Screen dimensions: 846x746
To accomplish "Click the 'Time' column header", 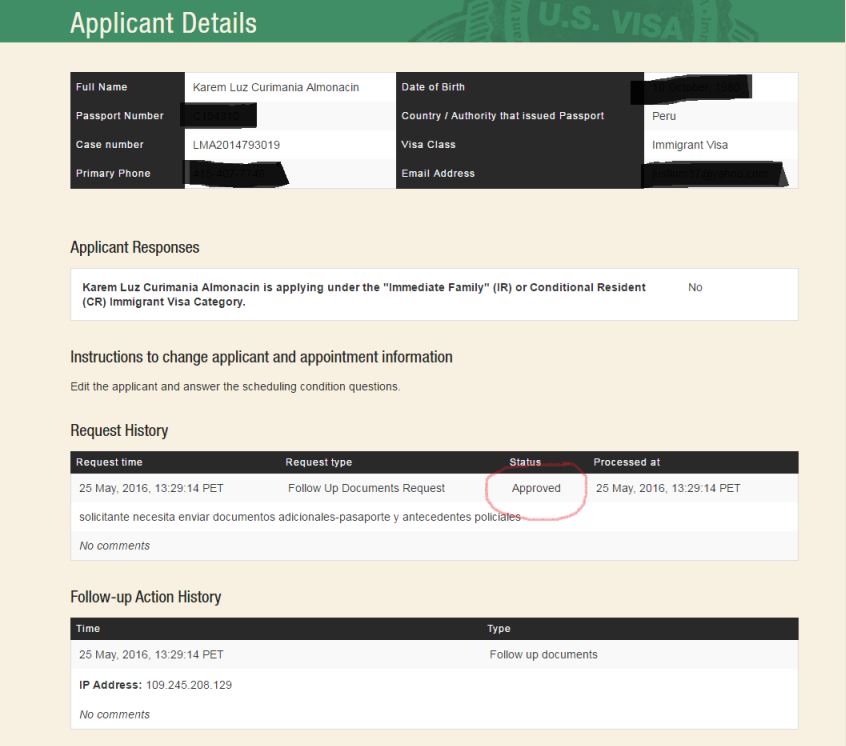I will tap(88, 628).
